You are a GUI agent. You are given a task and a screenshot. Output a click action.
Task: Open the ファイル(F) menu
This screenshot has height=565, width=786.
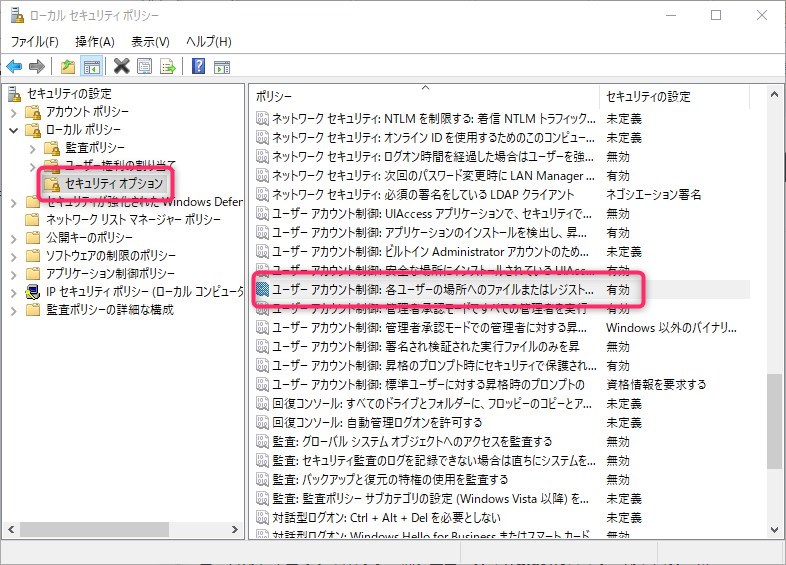tap(35, 42)
